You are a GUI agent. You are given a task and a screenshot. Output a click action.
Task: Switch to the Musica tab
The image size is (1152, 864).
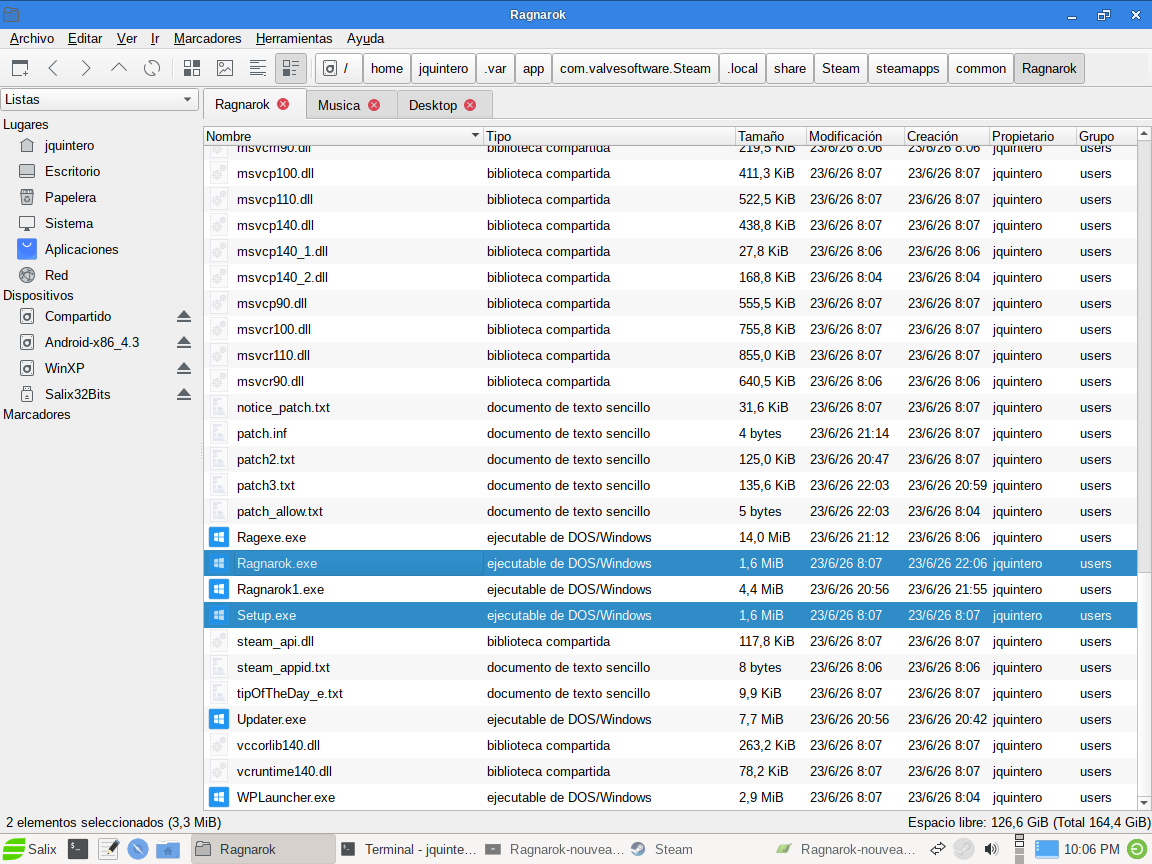point(339,105)
